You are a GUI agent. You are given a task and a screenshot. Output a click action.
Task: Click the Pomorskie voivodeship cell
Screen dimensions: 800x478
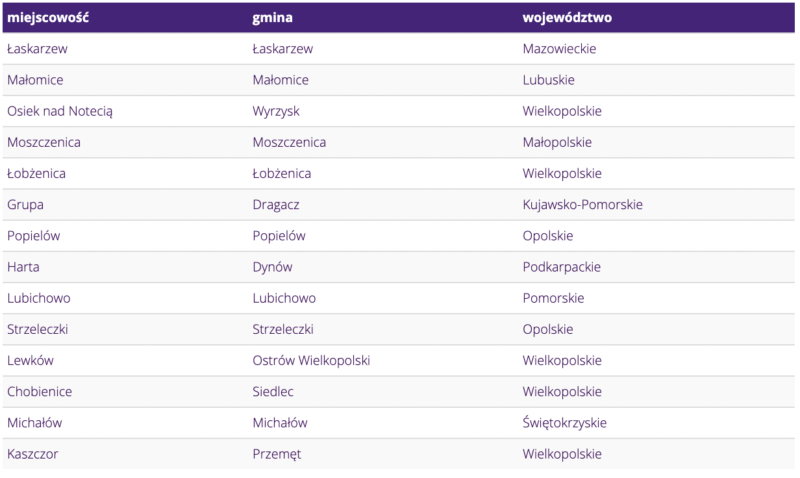(x=553, y=298)
